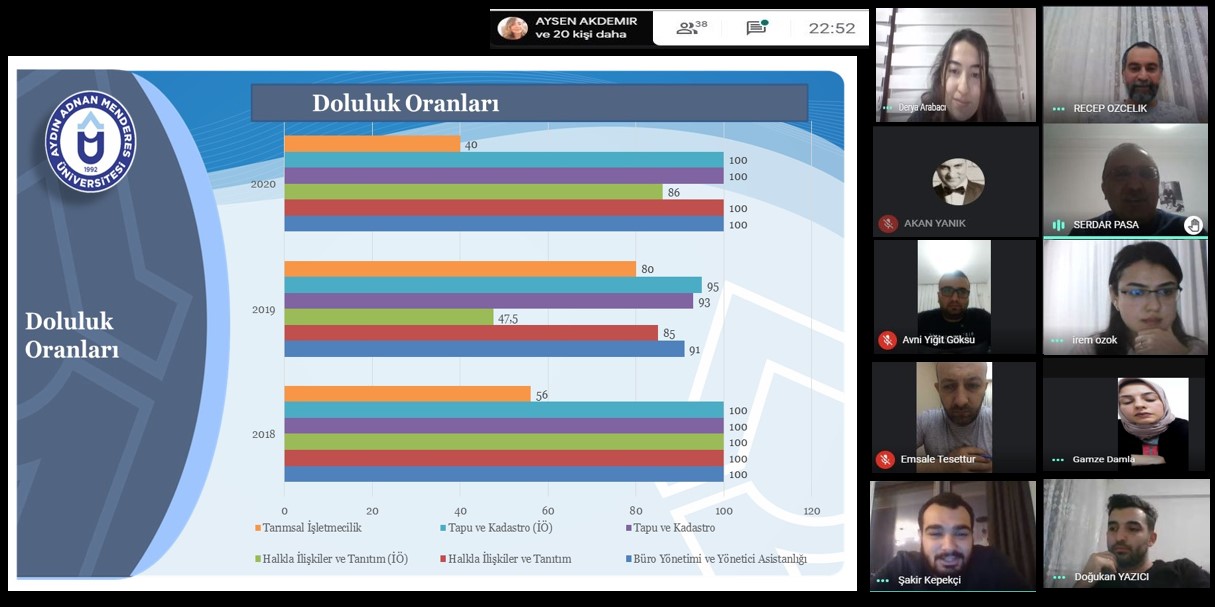This screenshot has width=1215, height=607.
Task: Click the orange Tarımsal İşletmecilik legend swatch
Action: pos(258,528)
